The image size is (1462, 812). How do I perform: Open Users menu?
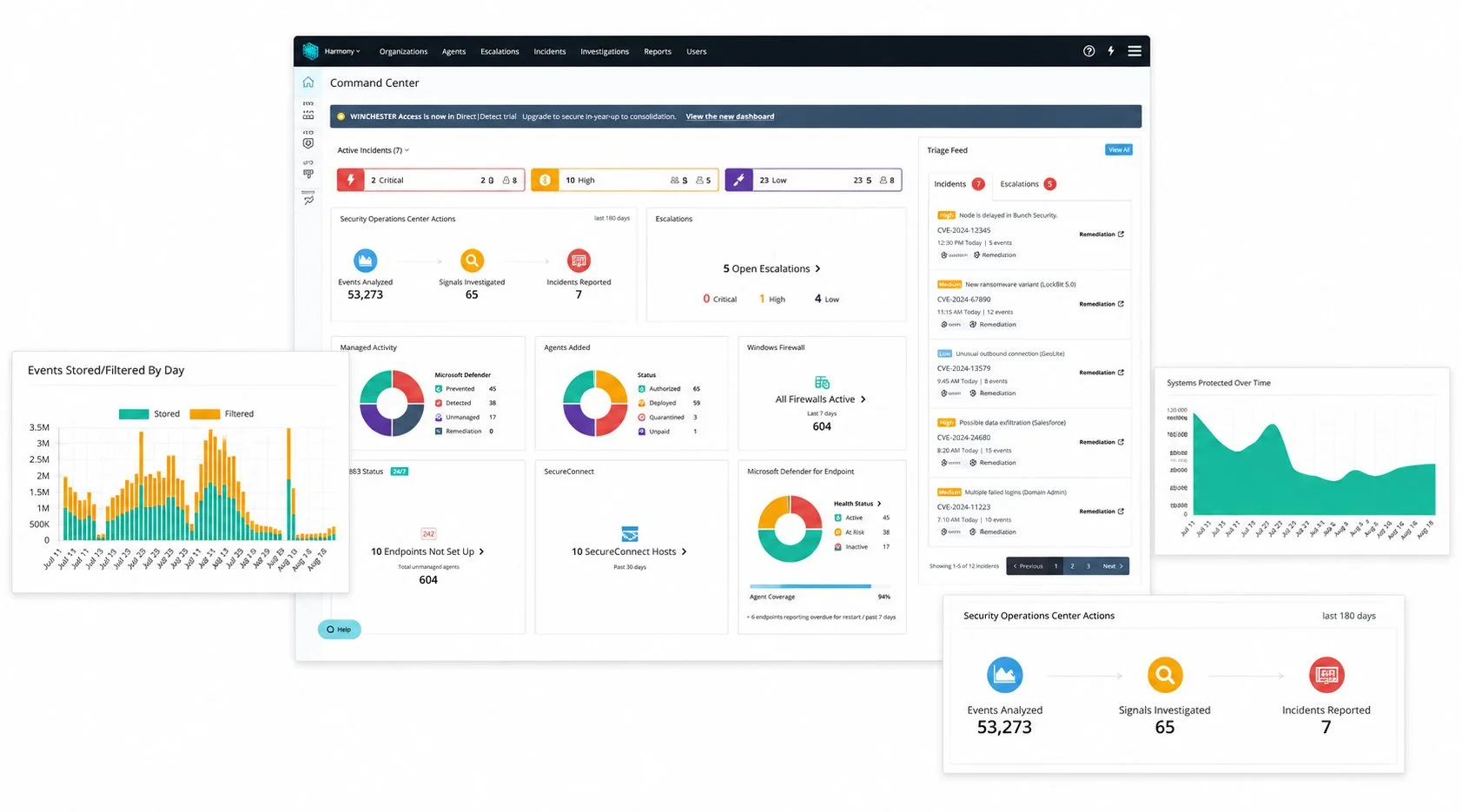tap(697, 51)
